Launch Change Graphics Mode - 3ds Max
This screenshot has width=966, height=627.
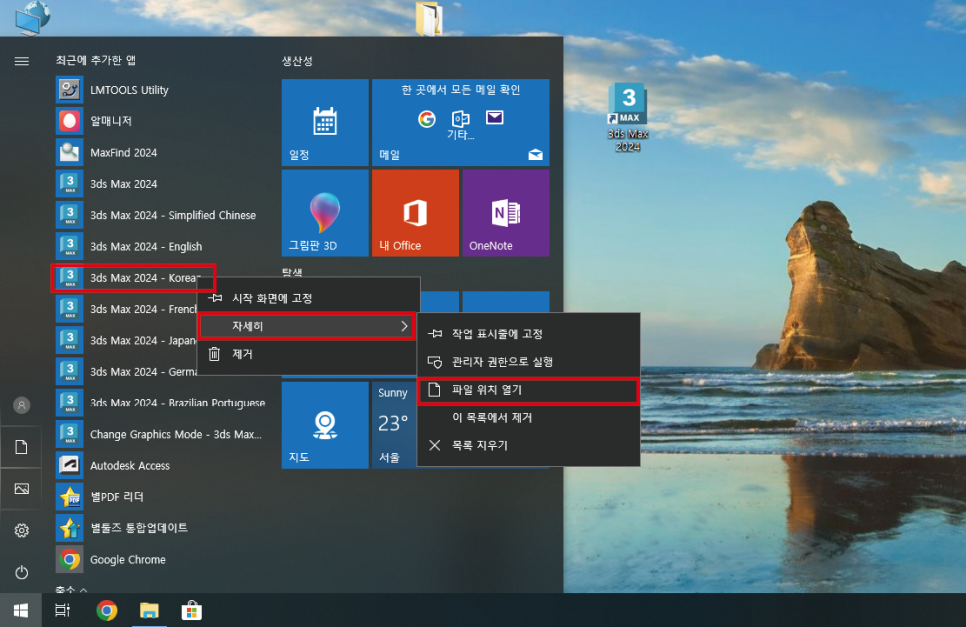coord(161,434)
